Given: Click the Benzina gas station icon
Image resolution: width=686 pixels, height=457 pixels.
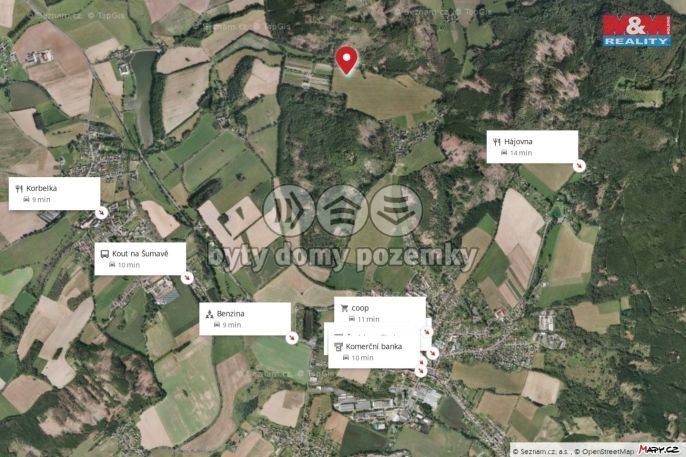Looking at the screenshot, I should 210,314.
